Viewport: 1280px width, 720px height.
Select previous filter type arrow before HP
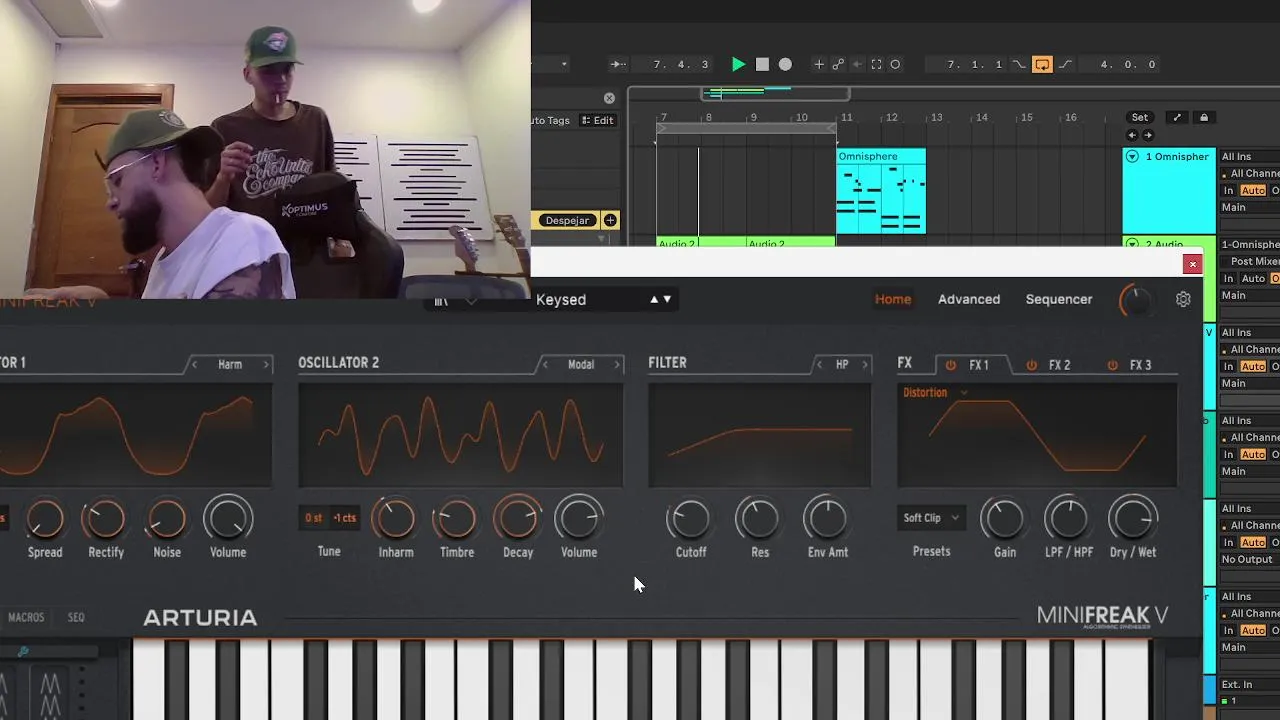pos(819,365)
